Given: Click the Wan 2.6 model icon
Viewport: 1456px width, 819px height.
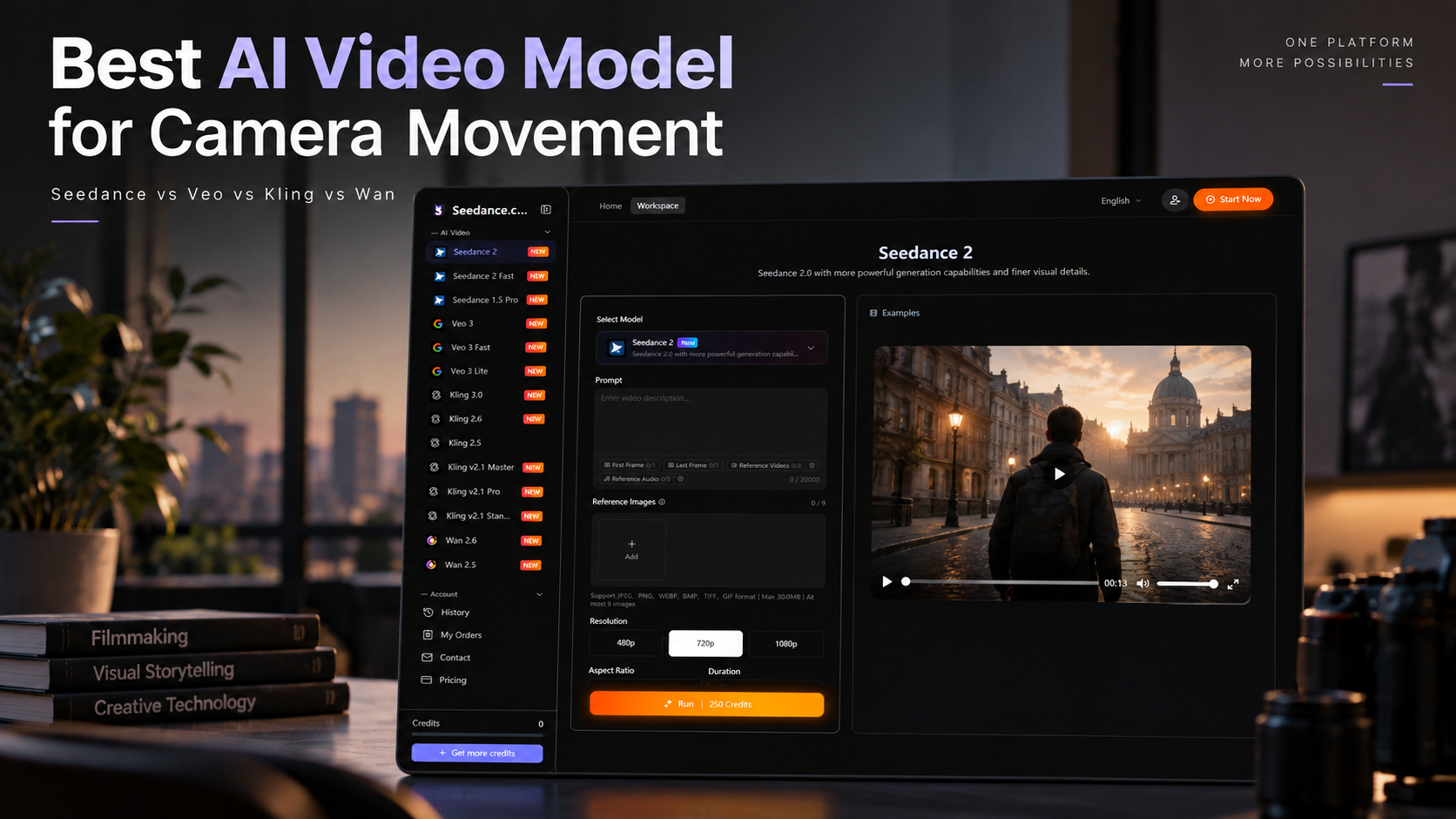Looking at the screenshot, I should pyautogui.click(x=432, y=540).
